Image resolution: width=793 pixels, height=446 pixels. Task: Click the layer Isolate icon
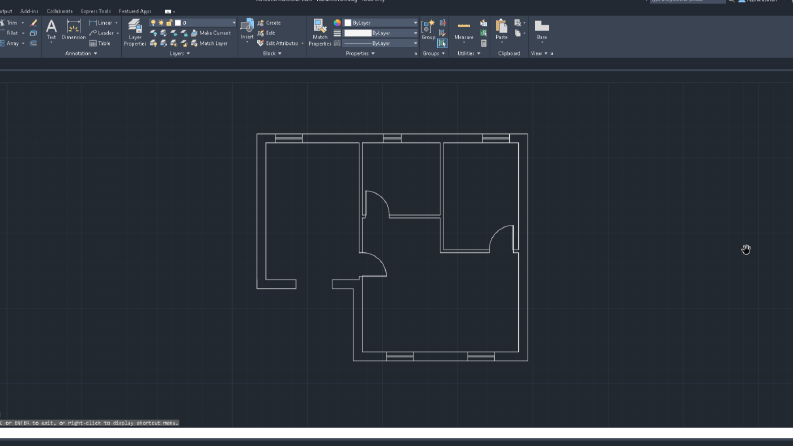(x=163, y=33)
